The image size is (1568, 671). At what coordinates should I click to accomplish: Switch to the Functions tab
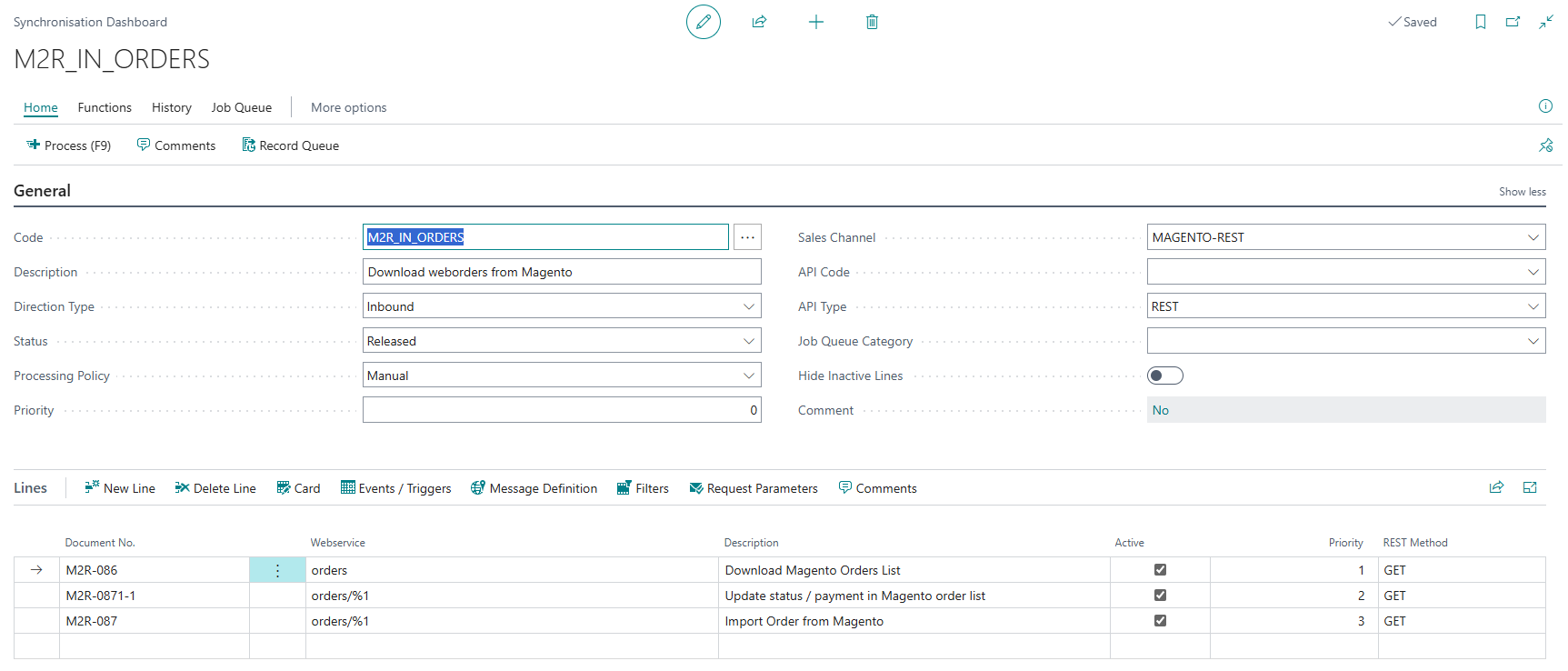tap(105, 107)
